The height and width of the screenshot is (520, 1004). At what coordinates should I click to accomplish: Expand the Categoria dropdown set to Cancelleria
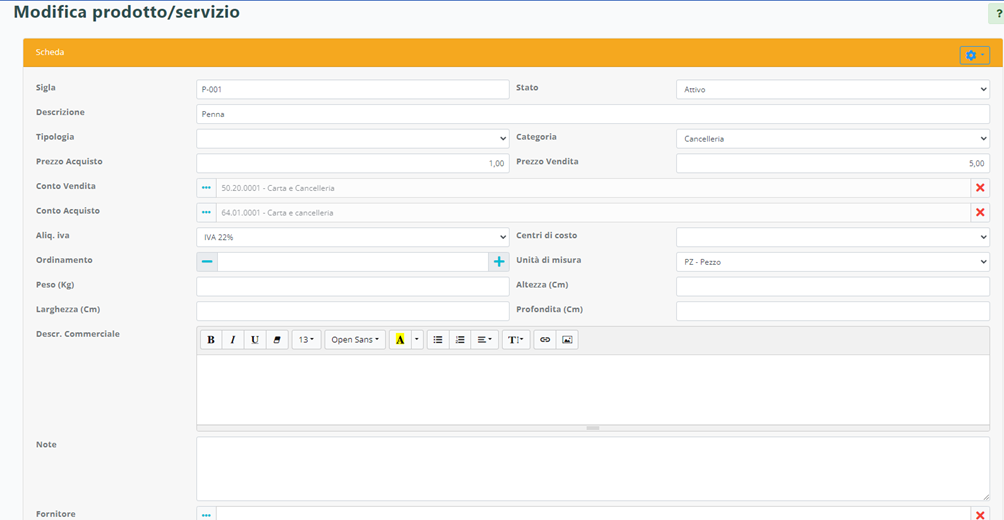point(832,139)
